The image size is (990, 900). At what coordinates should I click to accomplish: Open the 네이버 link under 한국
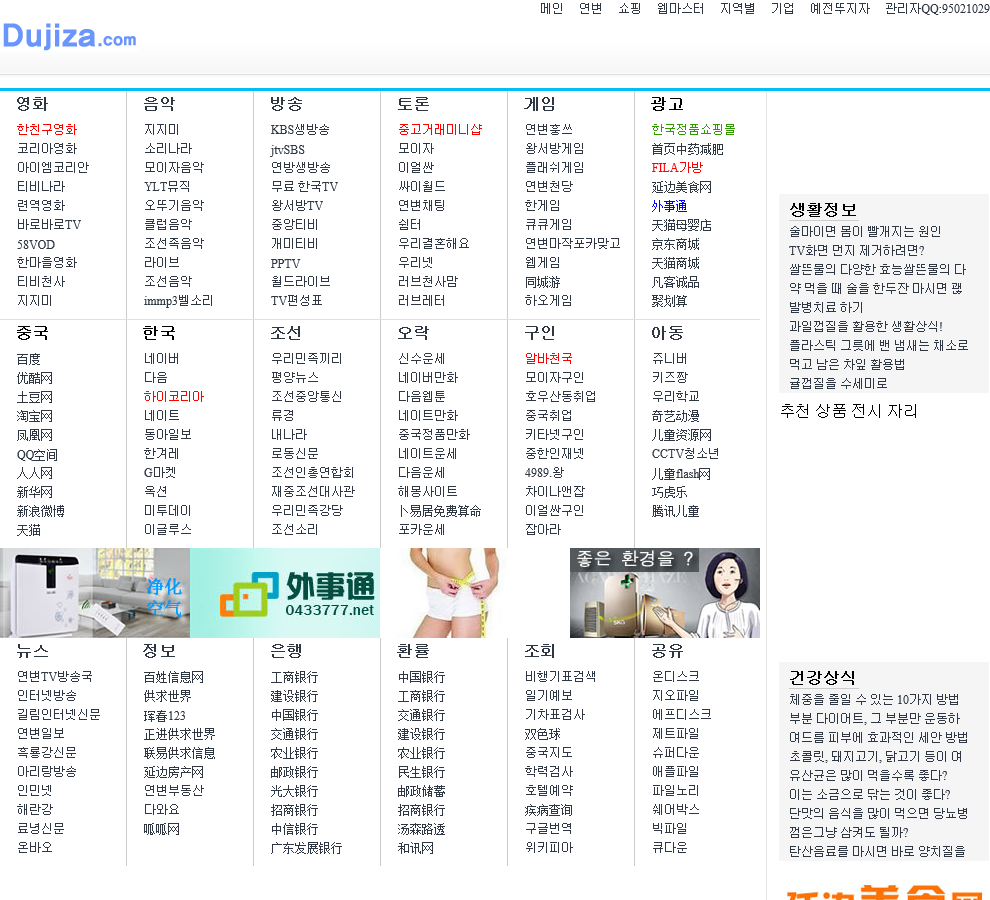point(162,359)
